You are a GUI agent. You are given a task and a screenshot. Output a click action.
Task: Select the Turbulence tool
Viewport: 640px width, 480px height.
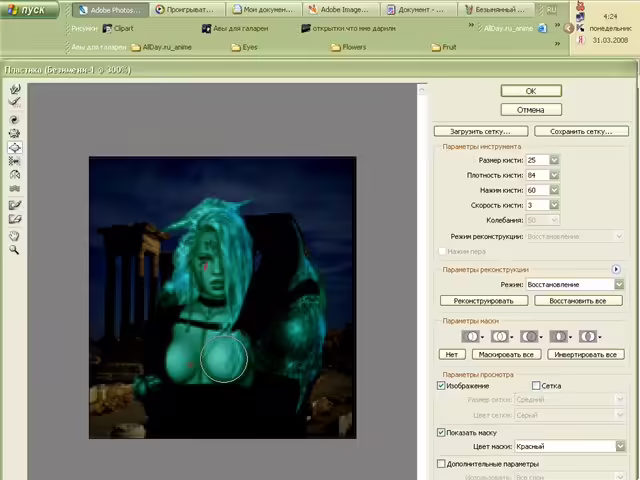coord(15,189)
